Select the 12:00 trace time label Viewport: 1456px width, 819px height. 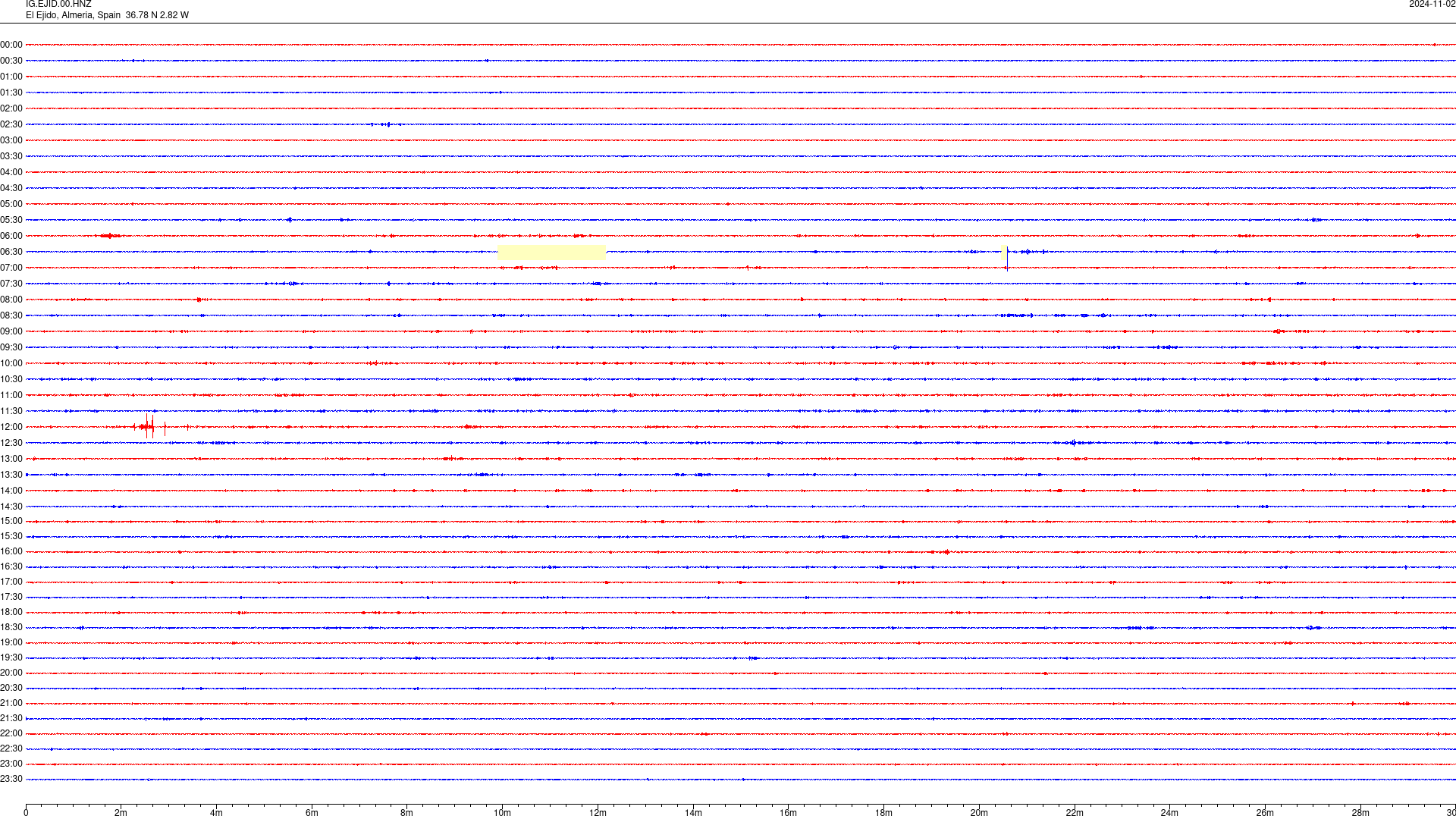(x=11, y=427)
